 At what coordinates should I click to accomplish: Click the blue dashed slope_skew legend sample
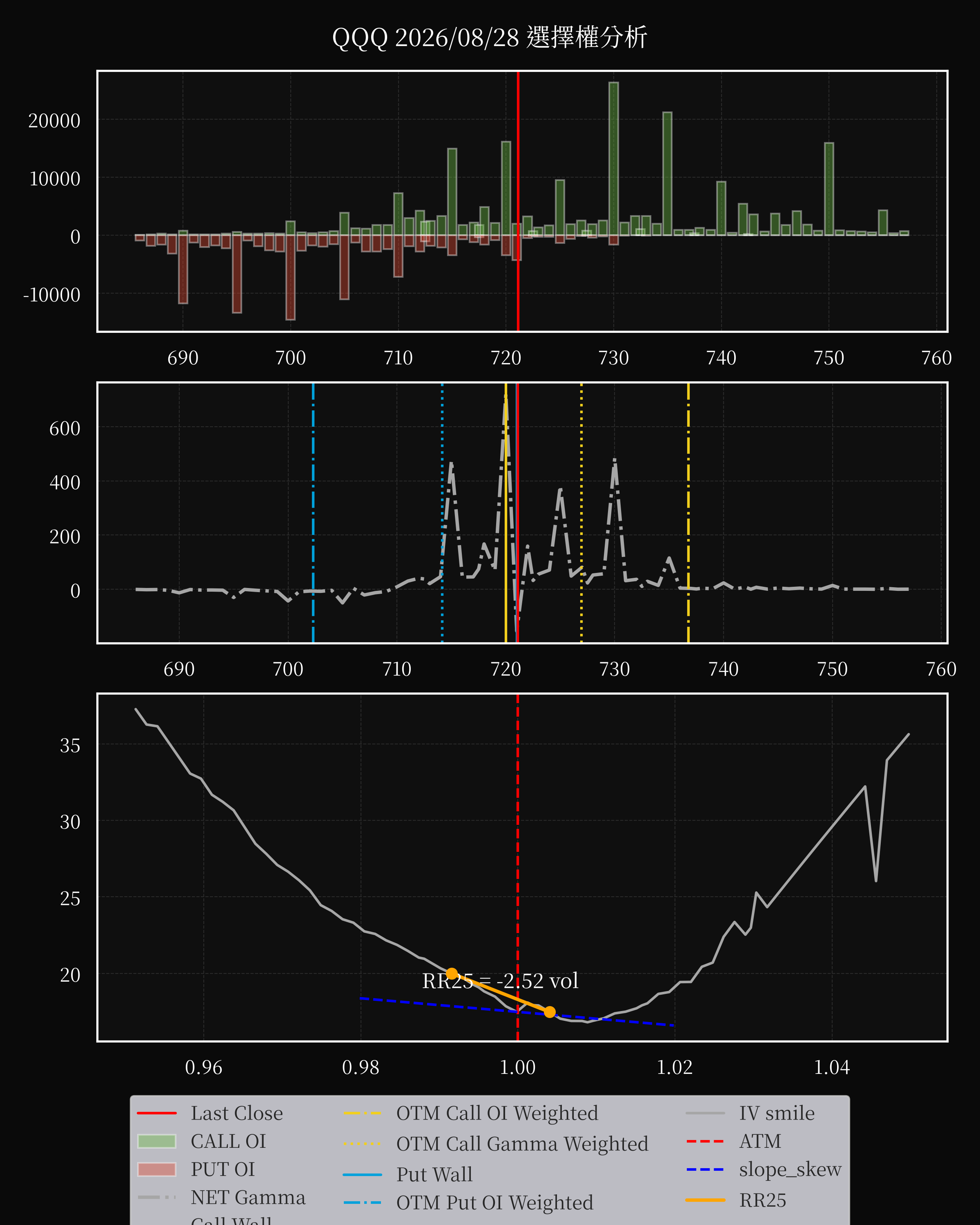click(x=705, y=1169)
